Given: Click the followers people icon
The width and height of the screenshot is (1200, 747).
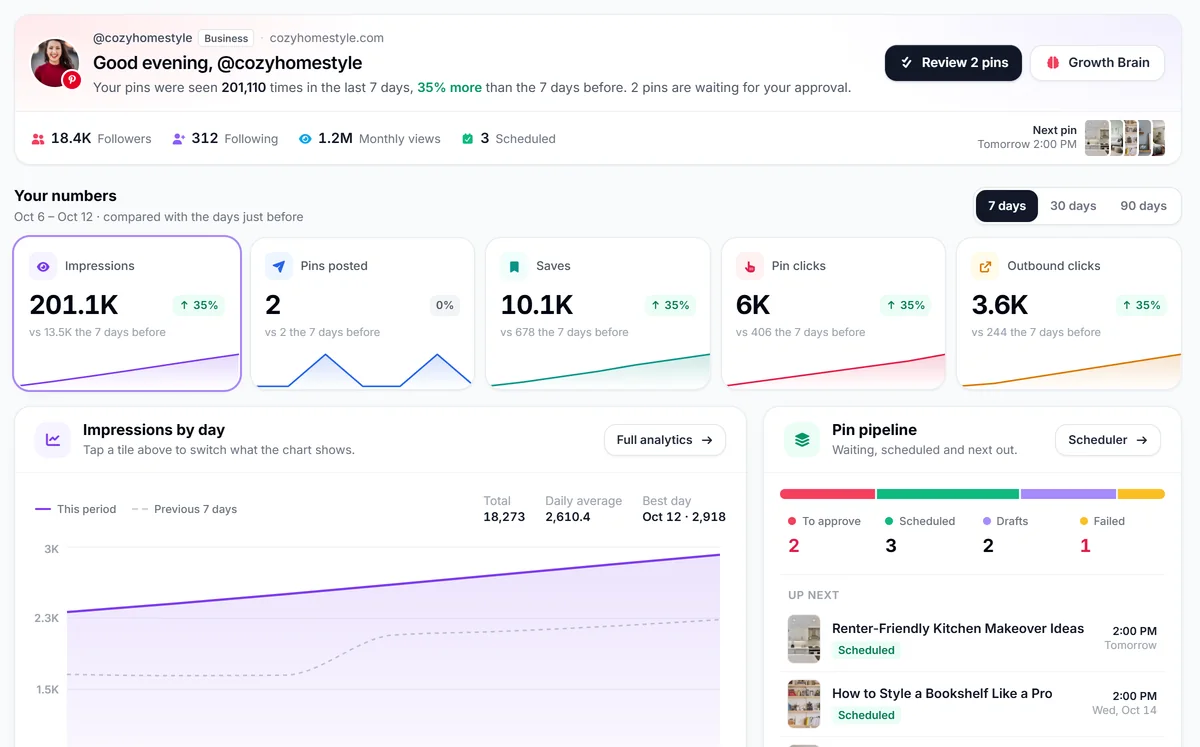Looking at the screenshot, I should 38,139.
